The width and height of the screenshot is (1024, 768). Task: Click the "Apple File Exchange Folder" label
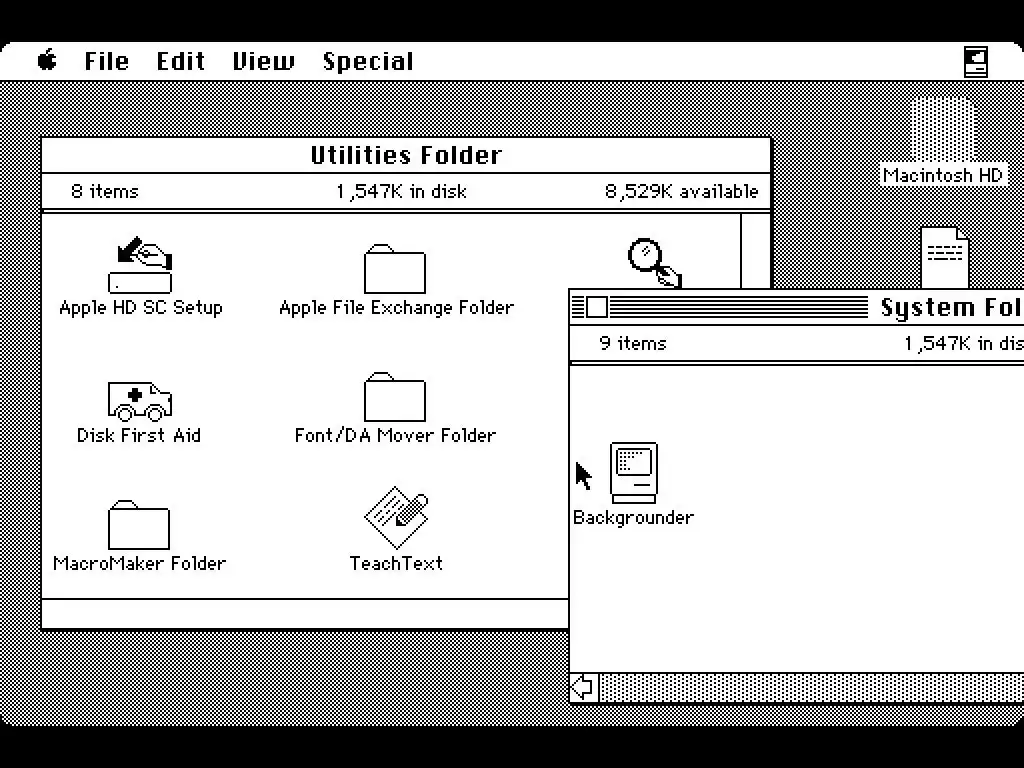396,308
